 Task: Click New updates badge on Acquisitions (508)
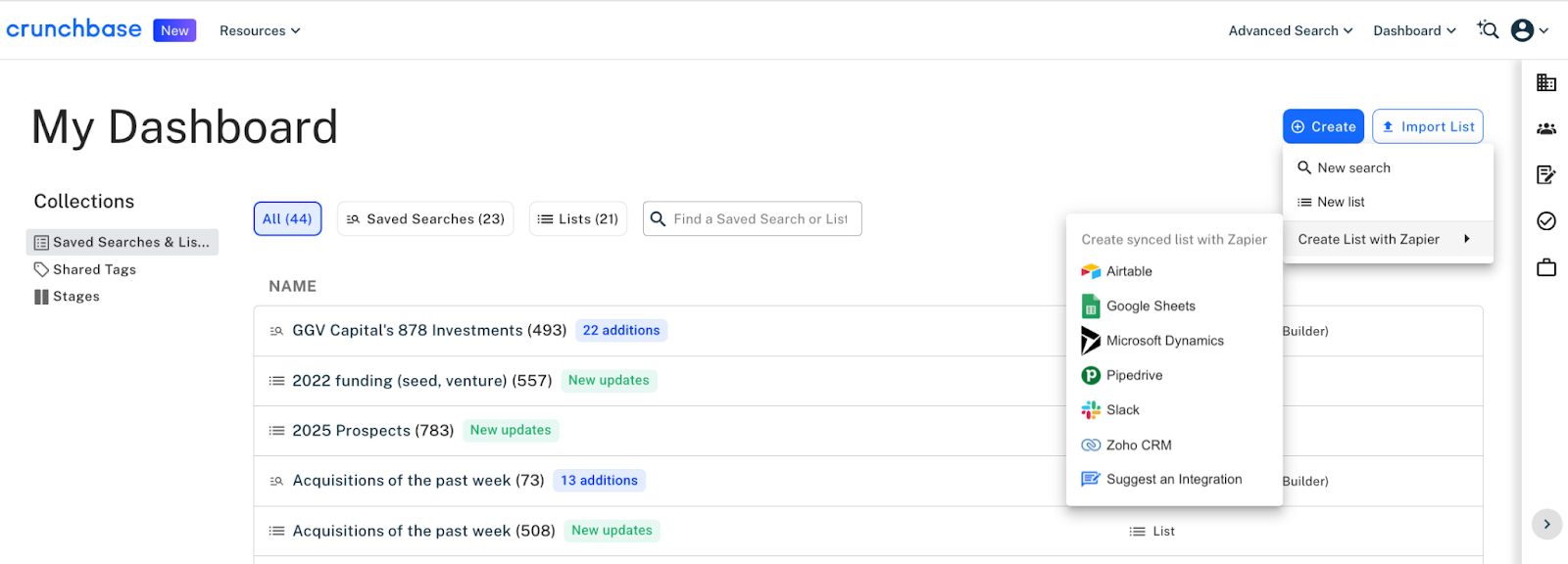(612, 531)
